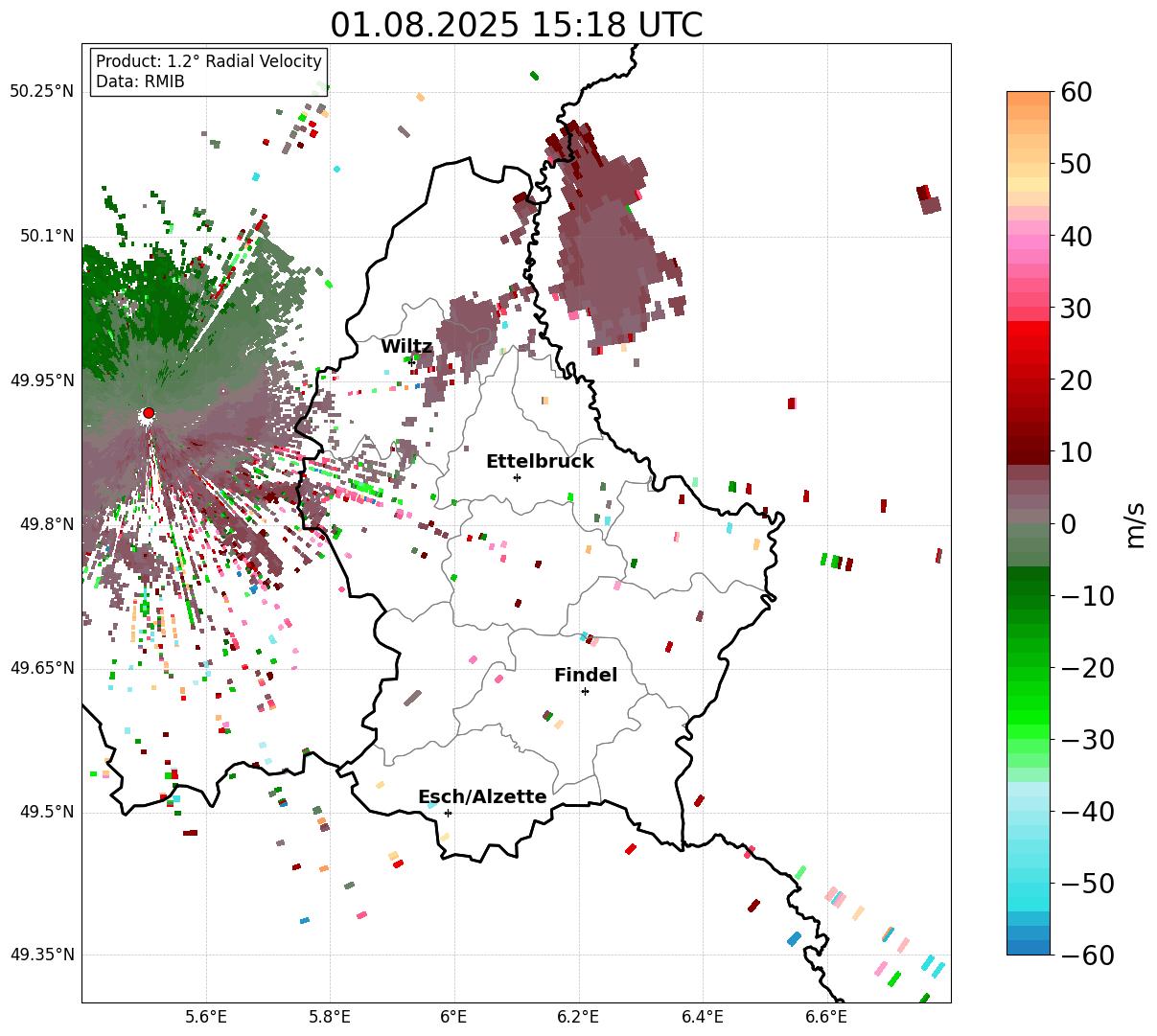Click the Esch/Alzette city label
The height and width of the screenshot is (1036, 1157).
(482, 797)
